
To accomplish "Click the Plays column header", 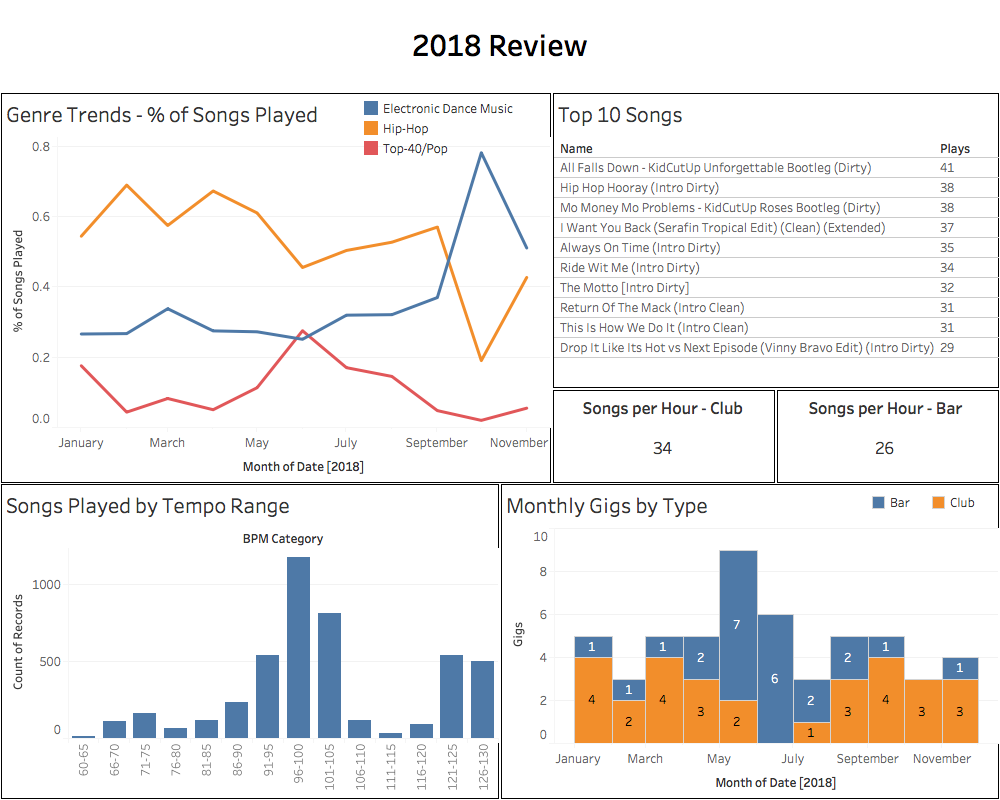I will pos(955,149).
